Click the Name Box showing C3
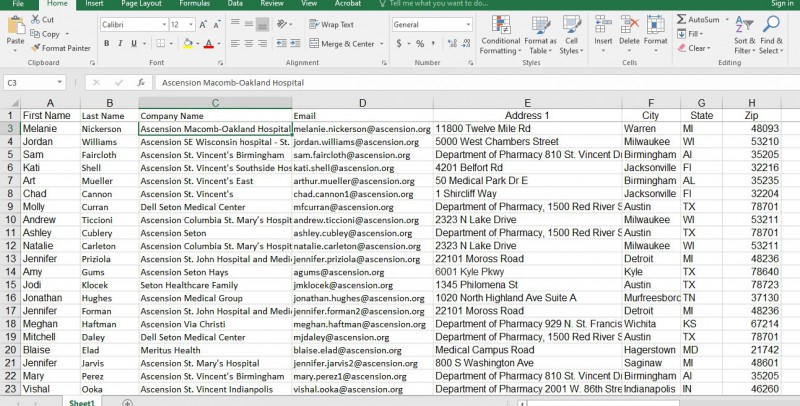The image size is (800, 406). (x=30, y=82)
